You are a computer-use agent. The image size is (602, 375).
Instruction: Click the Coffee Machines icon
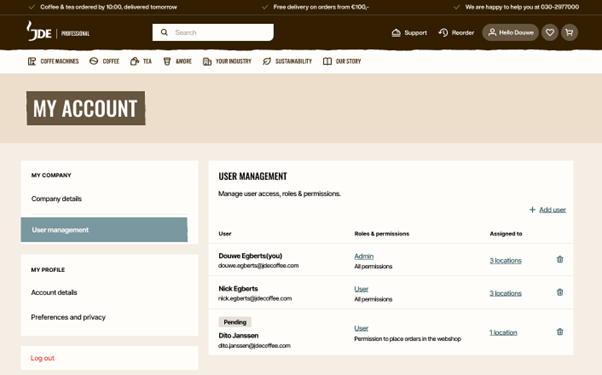32,61
